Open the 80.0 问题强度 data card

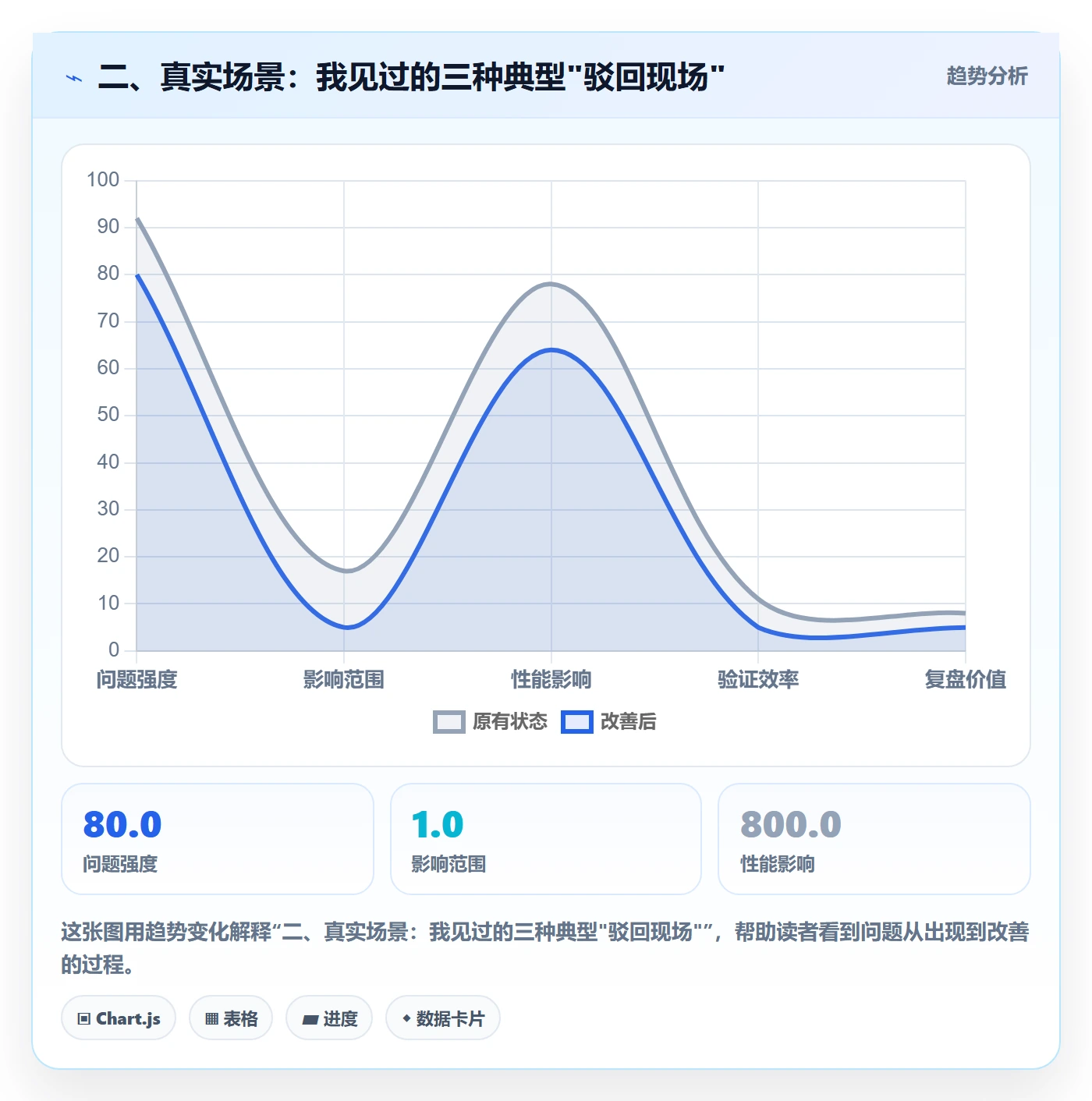[x=218, y=839]
